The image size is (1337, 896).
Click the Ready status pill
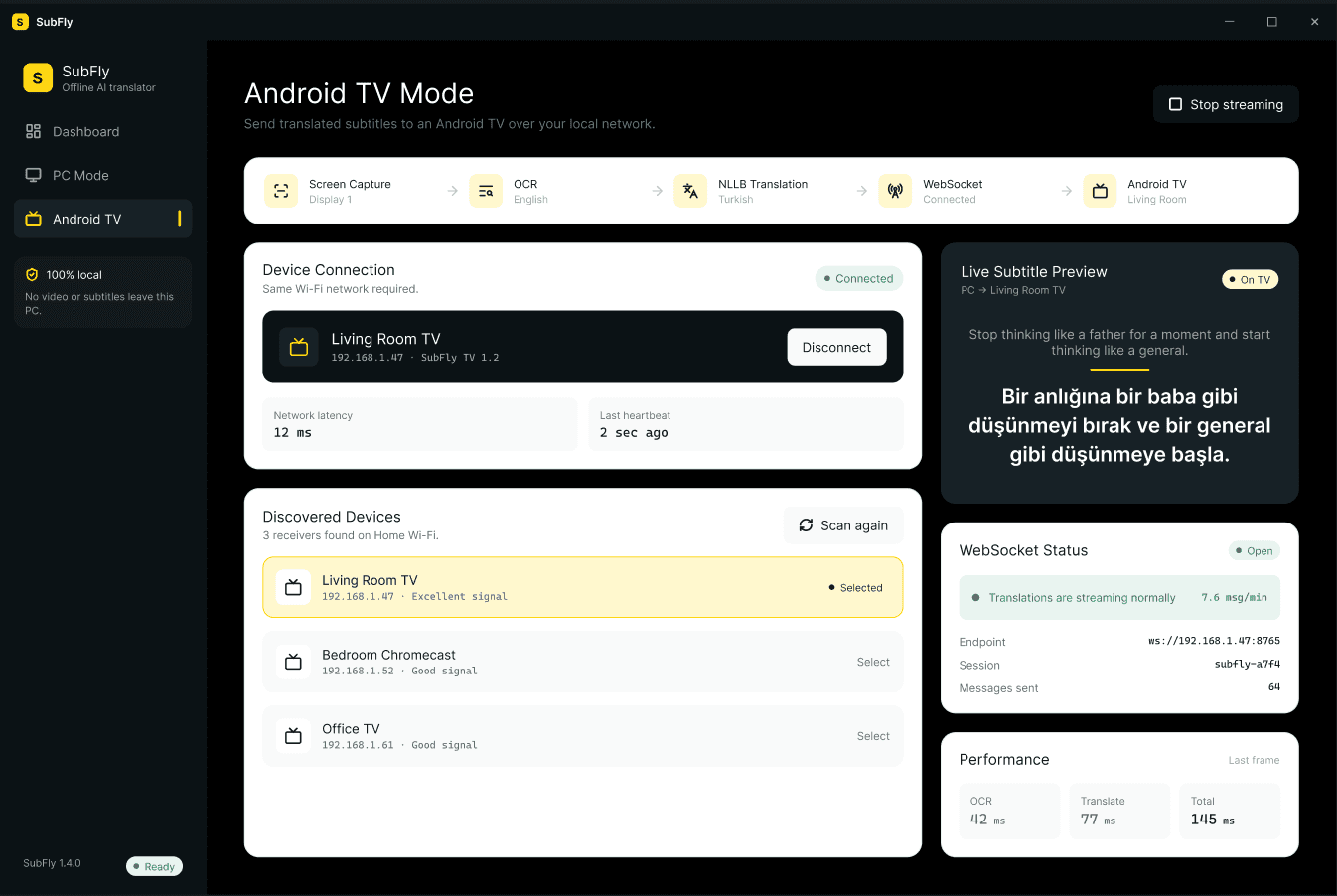tap(154, 866)
